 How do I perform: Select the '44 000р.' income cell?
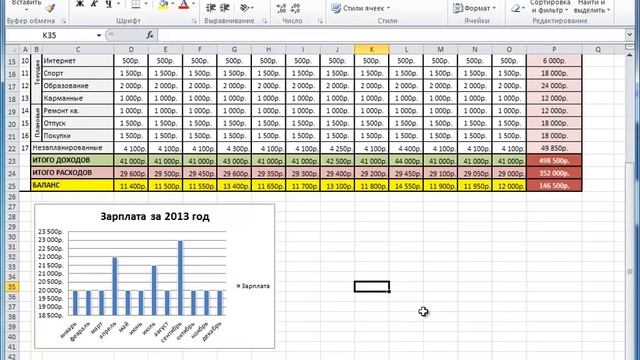click(406, 161)
